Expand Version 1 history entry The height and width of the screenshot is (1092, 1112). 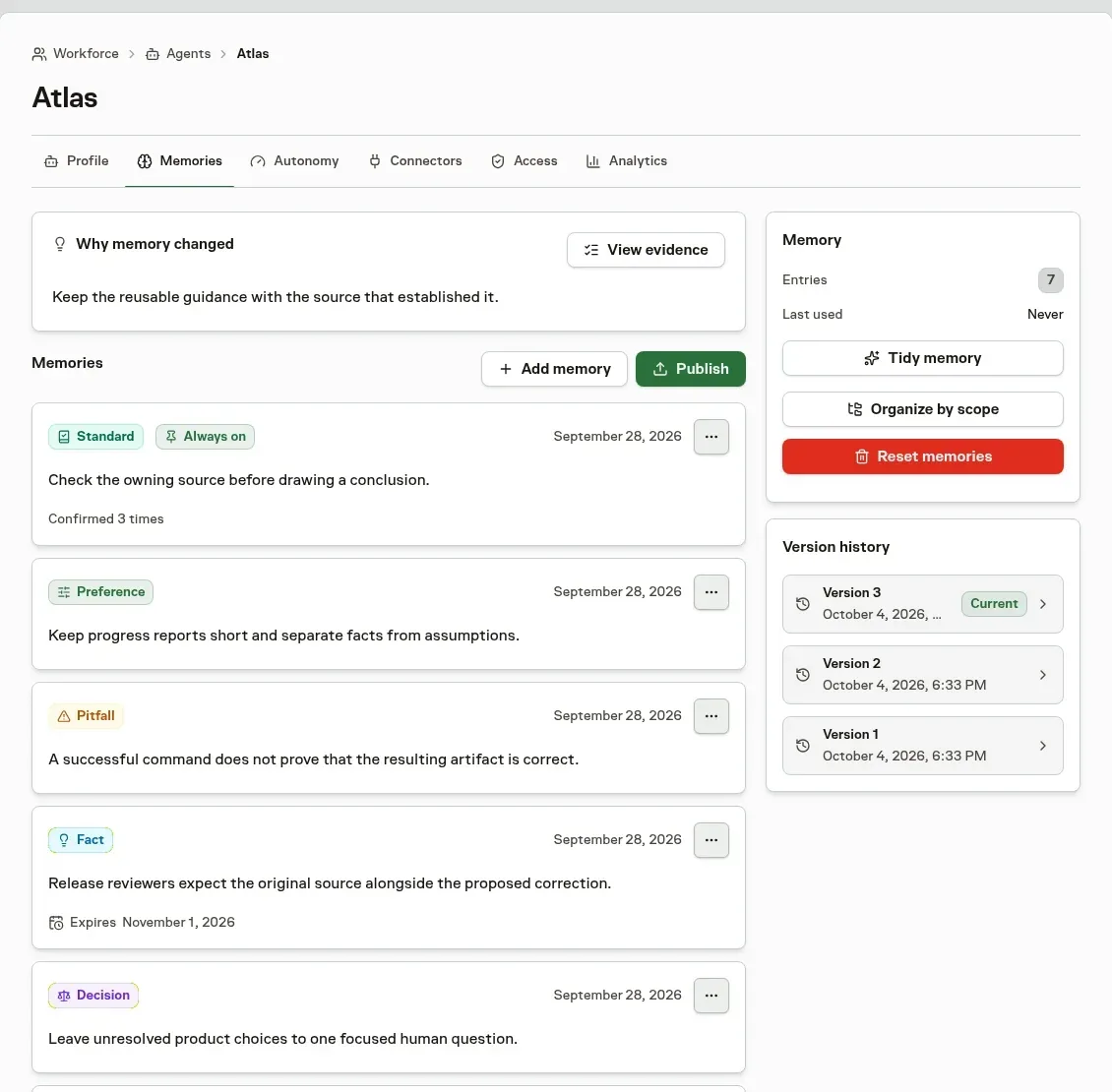click(x=923, y=746)
